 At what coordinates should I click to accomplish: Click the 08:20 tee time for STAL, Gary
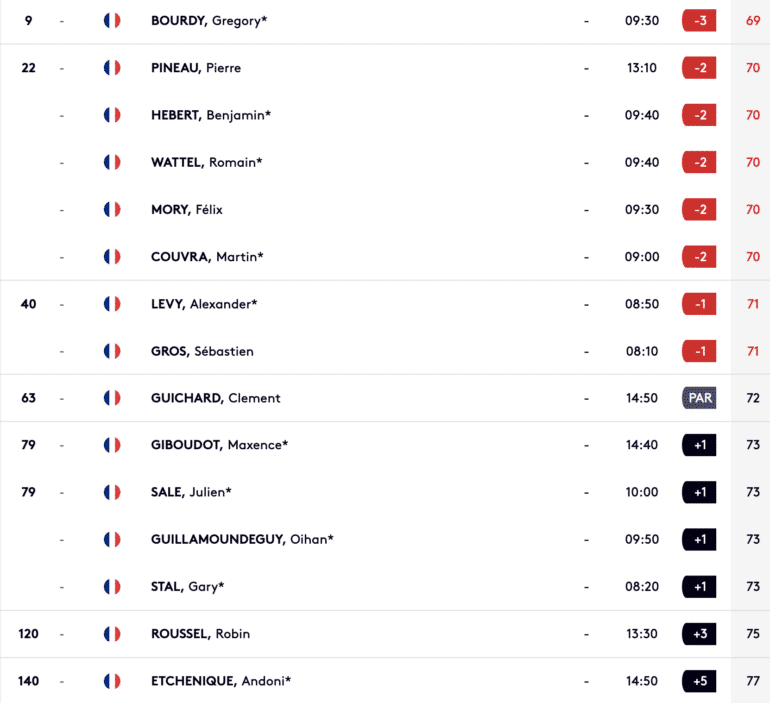tap(642, 587)
